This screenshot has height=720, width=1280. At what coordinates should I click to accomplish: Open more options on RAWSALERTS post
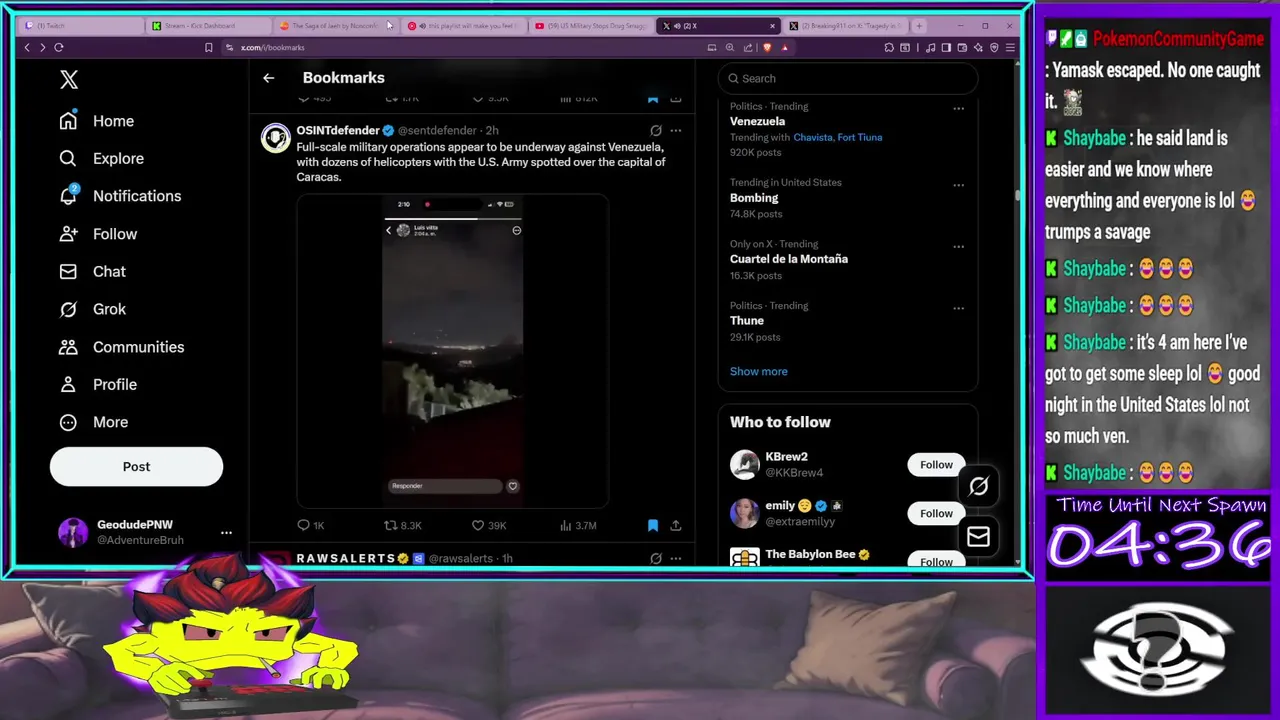coord(676,558)
